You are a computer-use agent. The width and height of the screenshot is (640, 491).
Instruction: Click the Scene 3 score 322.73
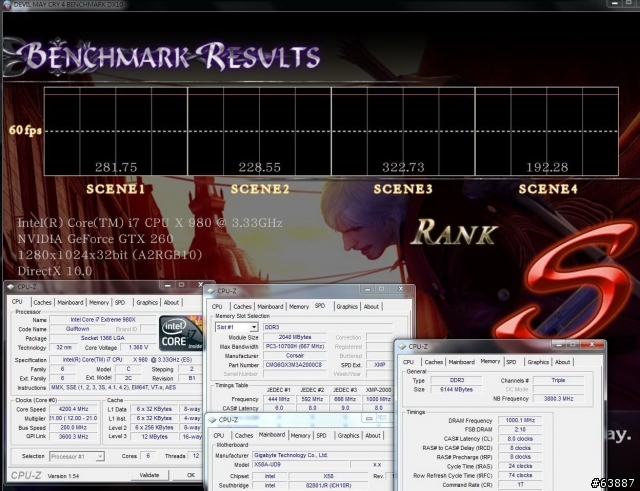coord(403,167)
